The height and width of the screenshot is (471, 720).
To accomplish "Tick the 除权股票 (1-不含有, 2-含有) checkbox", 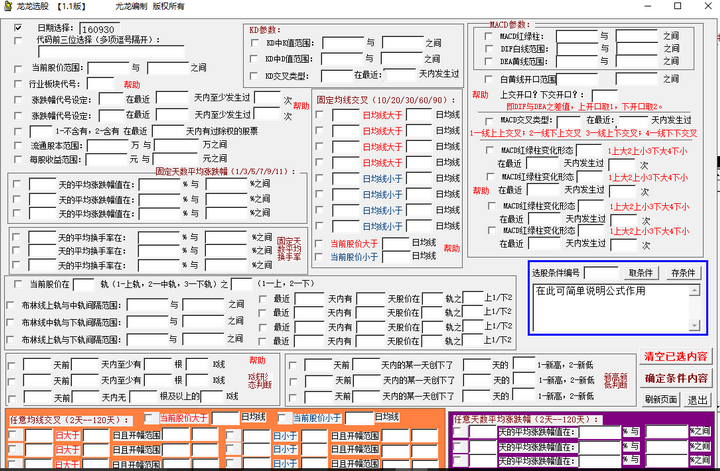I will (18, 131).
